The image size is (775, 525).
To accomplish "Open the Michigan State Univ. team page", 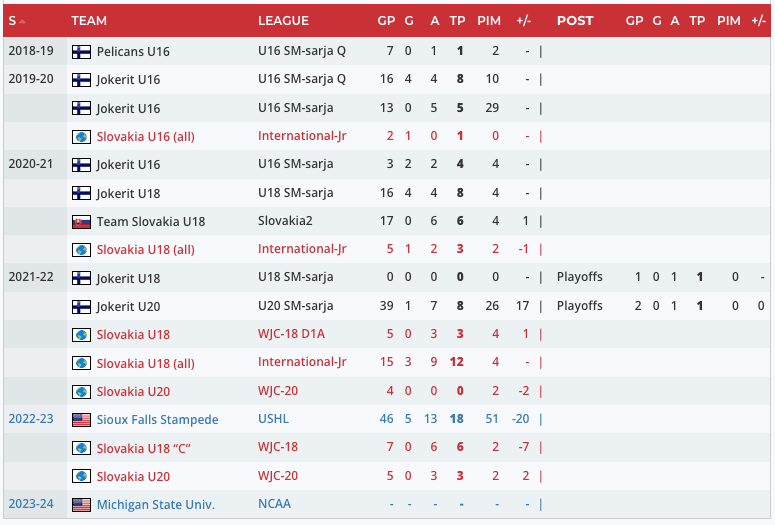I will click(x=155, y=505).
